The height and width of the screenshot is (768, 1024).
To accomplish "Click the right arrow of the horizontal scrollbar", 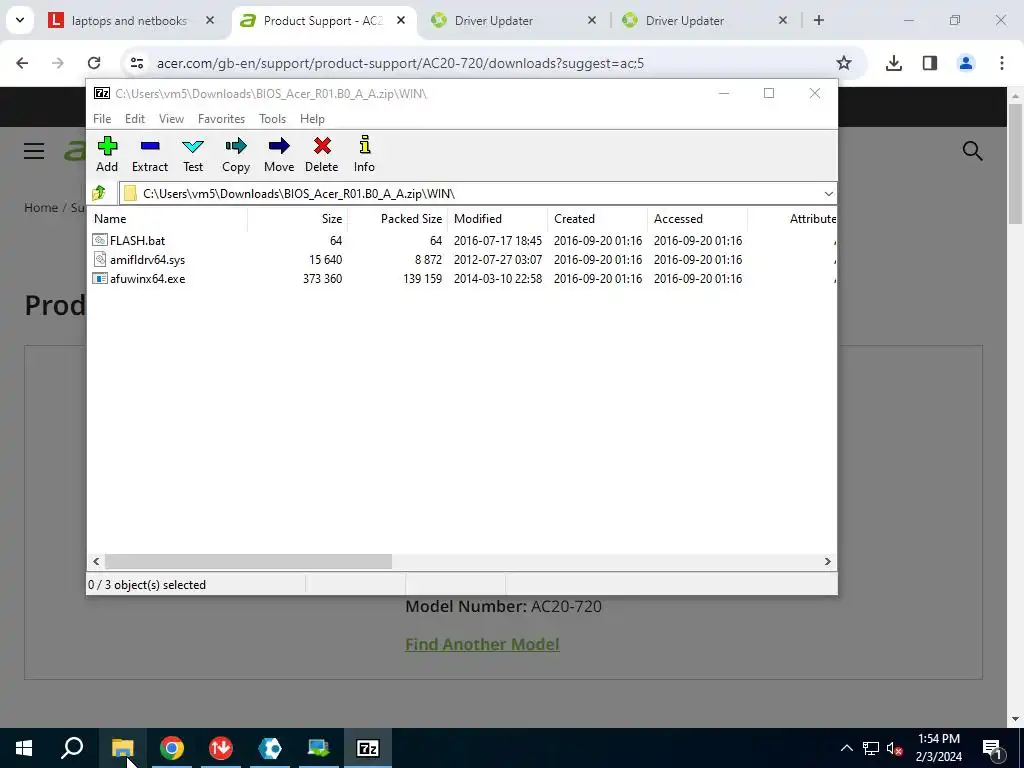I will (x=827, y=562).
